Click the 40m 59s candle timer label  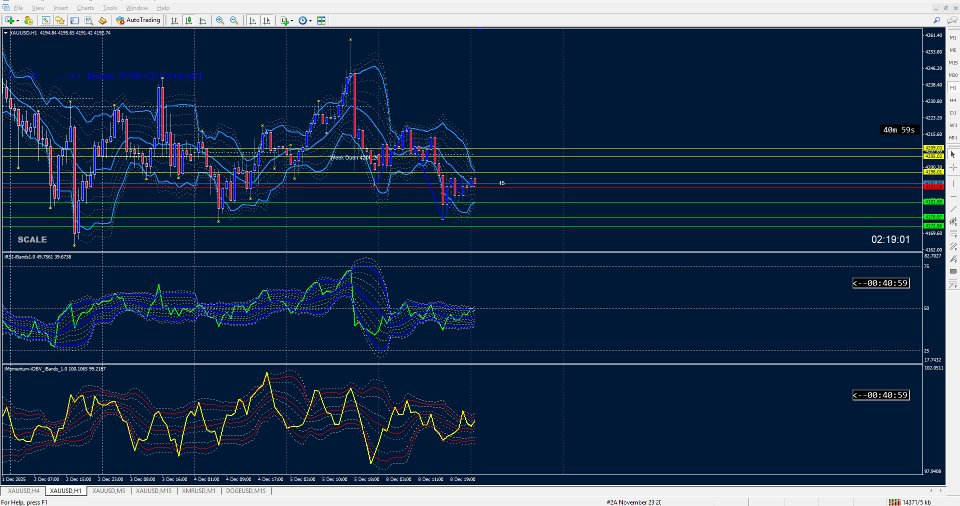[899, 130]
